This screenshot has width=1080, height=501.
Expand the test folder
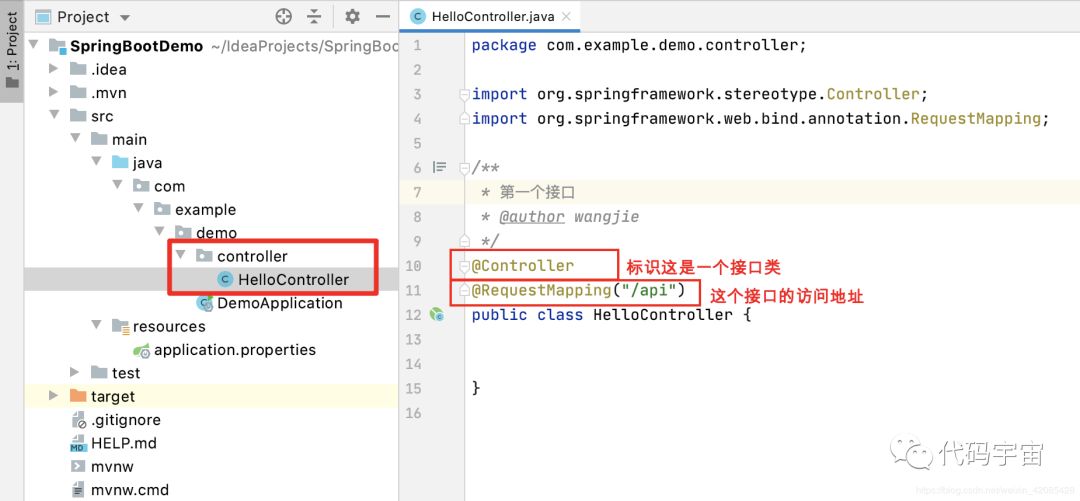[x=75, y=373]
